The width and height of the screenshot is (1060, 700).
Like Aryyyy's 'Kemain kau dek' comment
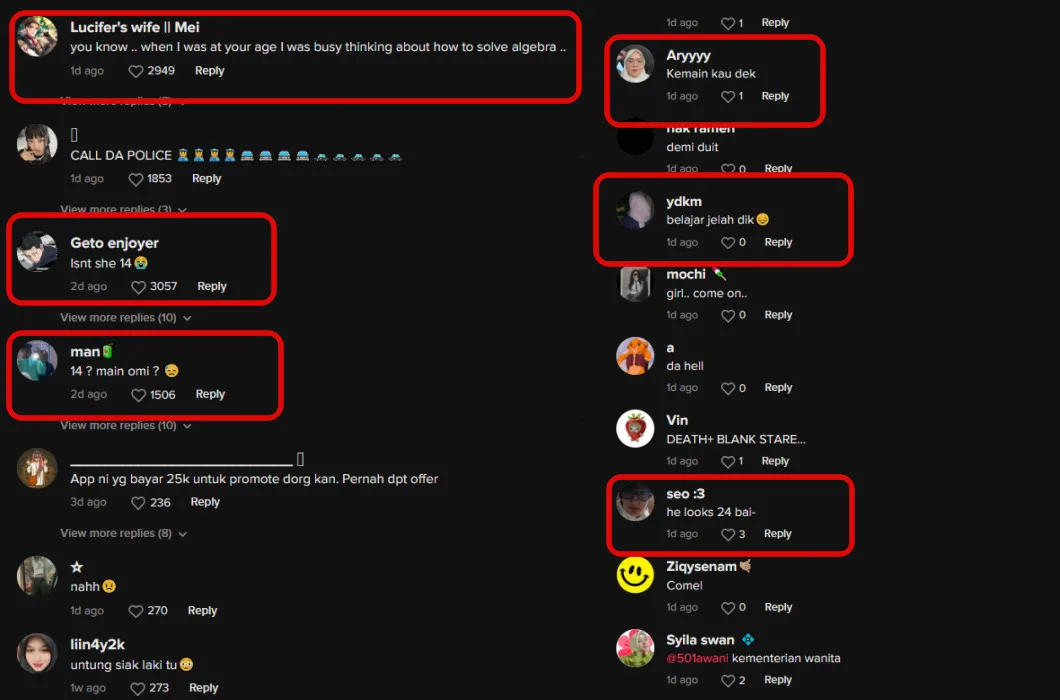pos(728,97)
